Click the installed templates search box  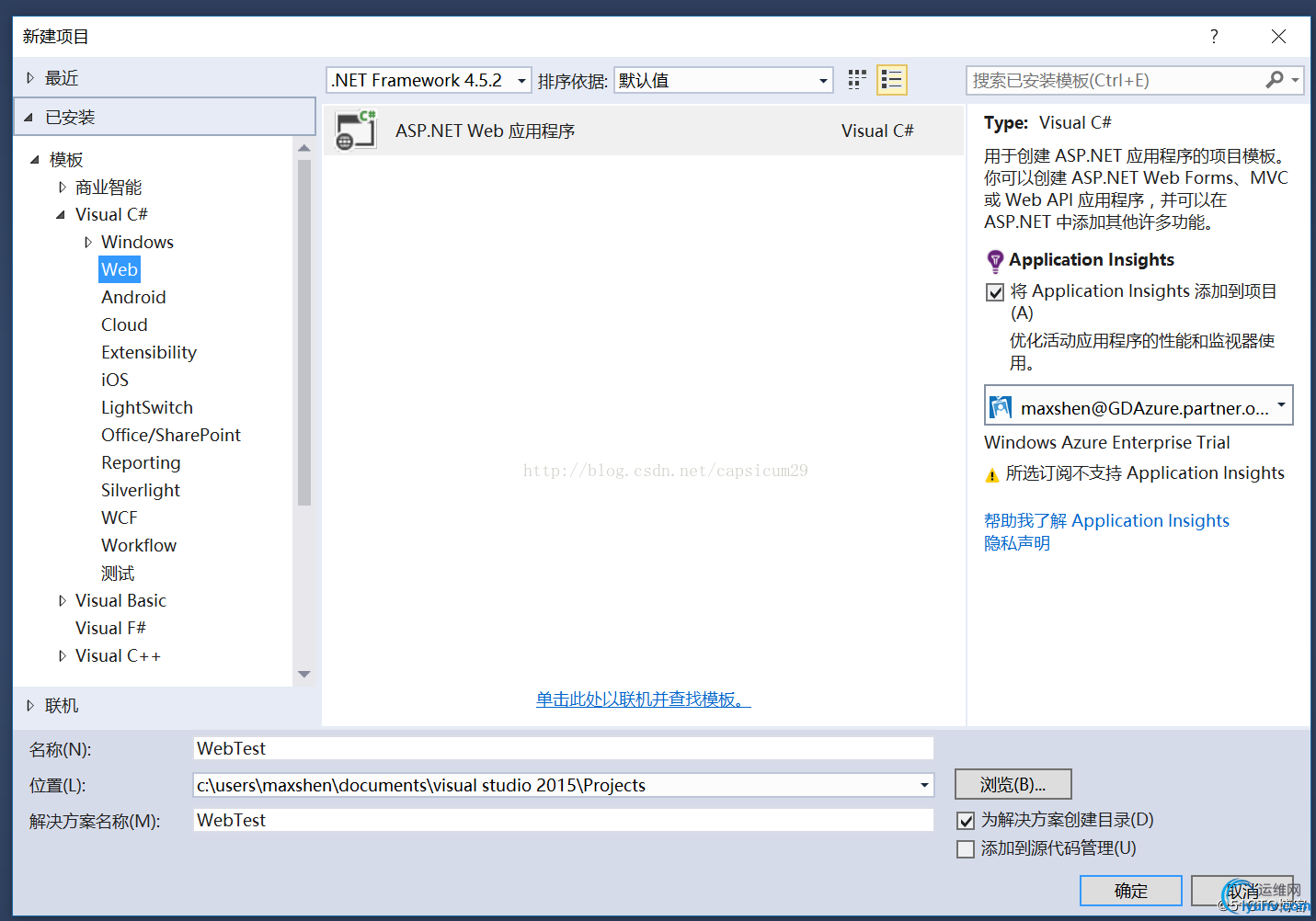pos(1115,80)
